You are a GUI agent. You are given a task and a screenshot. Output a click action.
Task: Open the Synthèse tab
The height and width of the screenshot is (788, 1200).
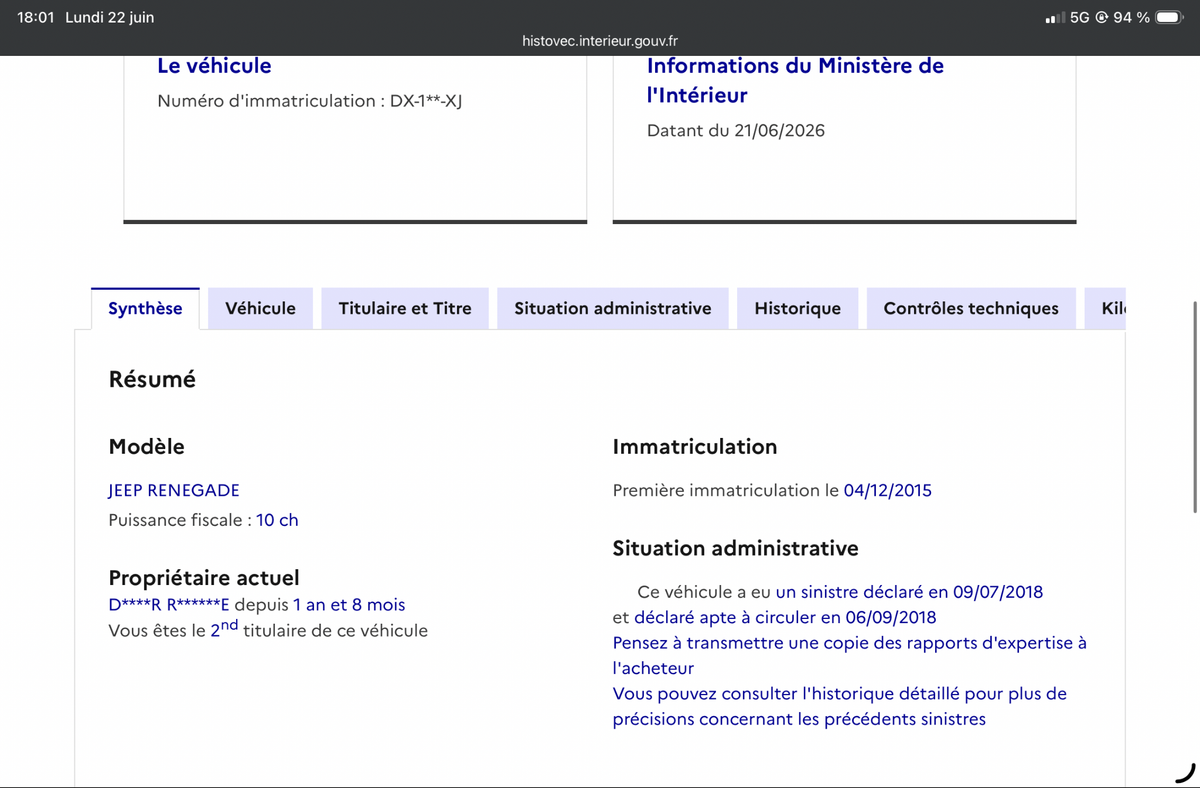145,308
